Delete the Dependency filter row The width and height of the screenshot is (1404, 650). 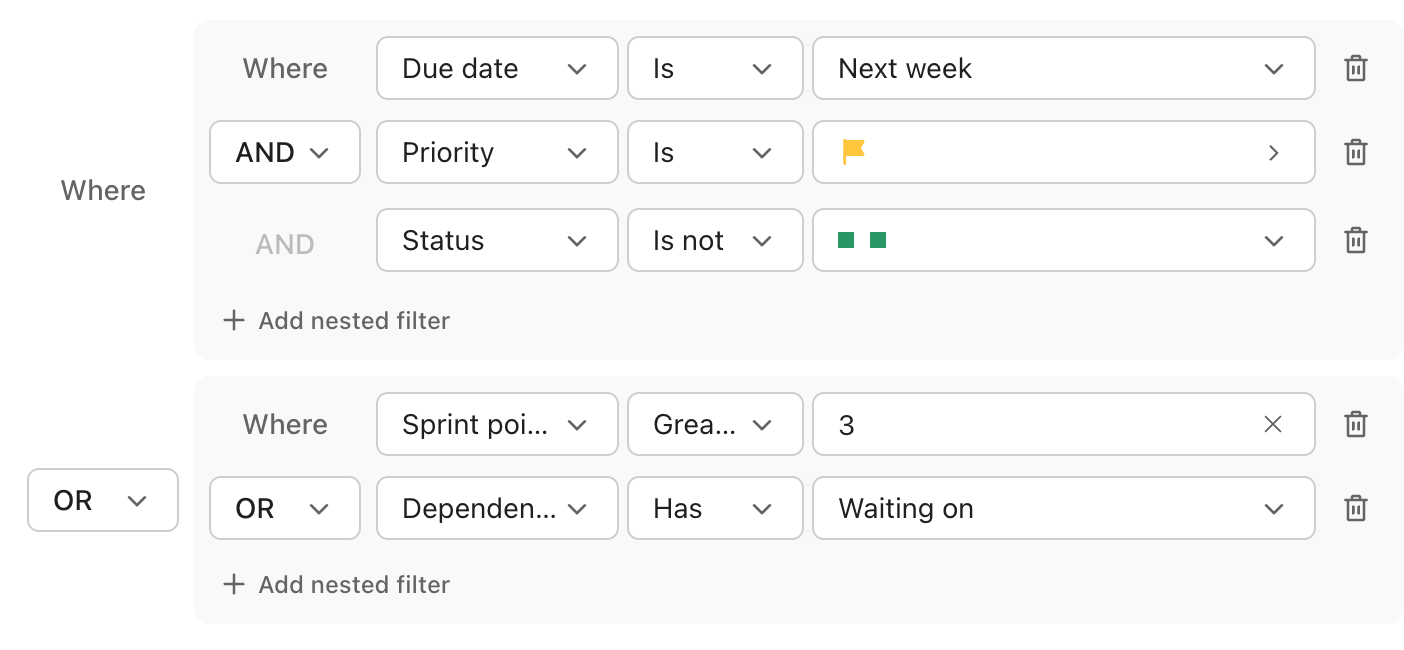click(x=1355, y=509)
